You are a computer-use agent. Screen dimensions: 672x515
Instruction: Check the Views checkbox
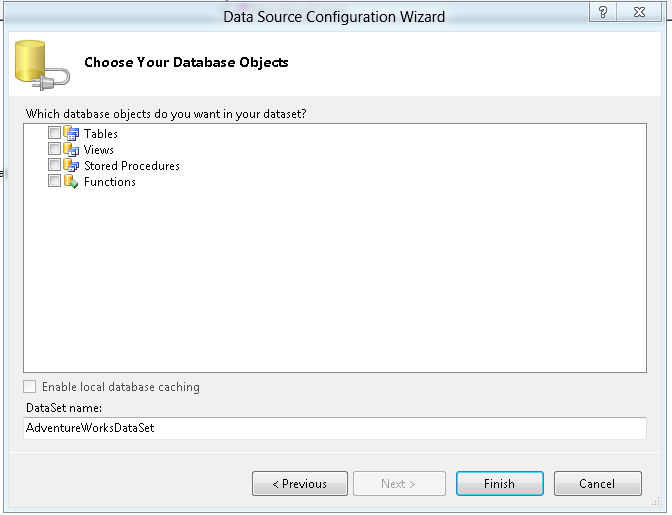pos(54,149)
